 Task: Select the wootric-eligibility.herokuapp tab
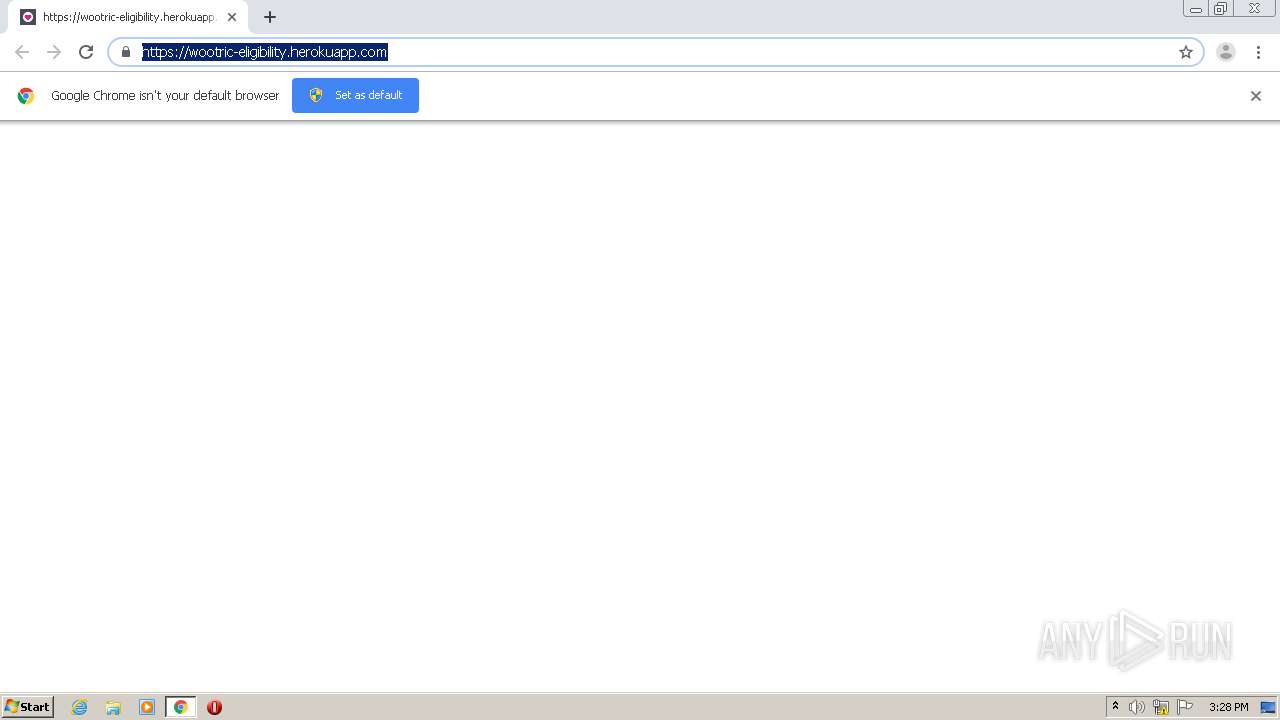[128, 17]
